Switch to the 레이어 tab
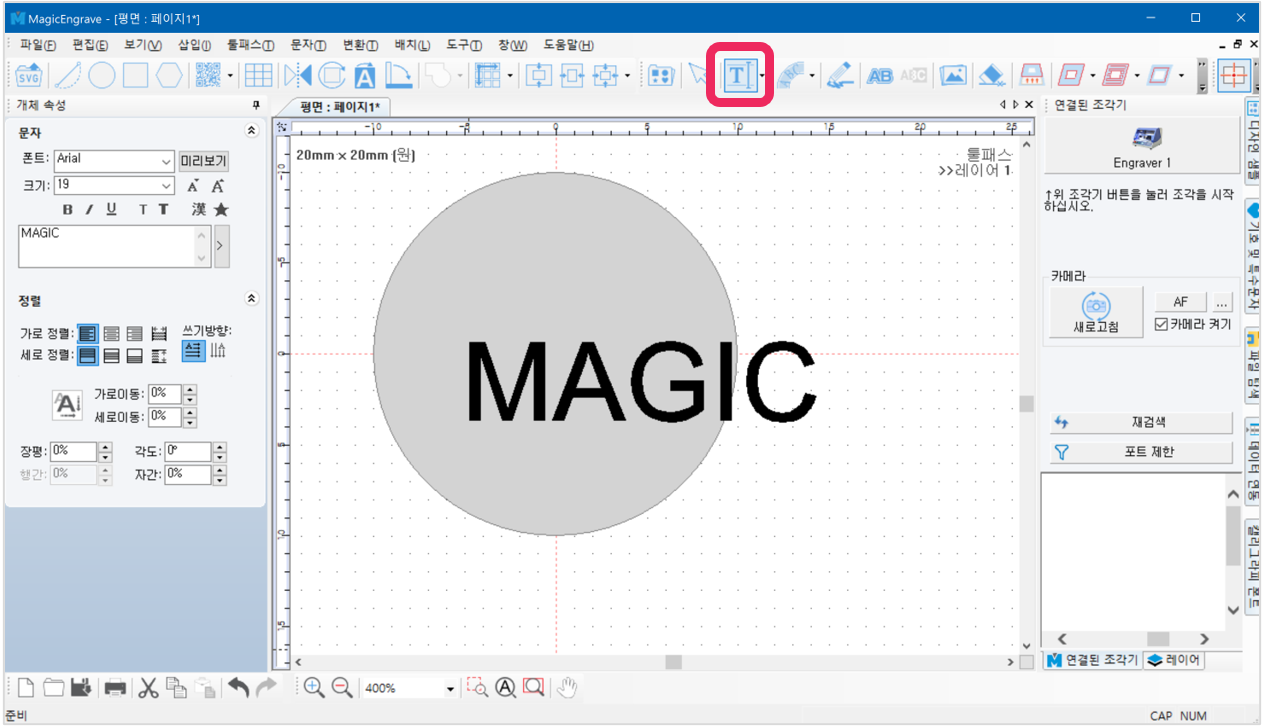The height and width of the screenshot is (727, 1263). pyautogui.click(x=1174, y=660)
